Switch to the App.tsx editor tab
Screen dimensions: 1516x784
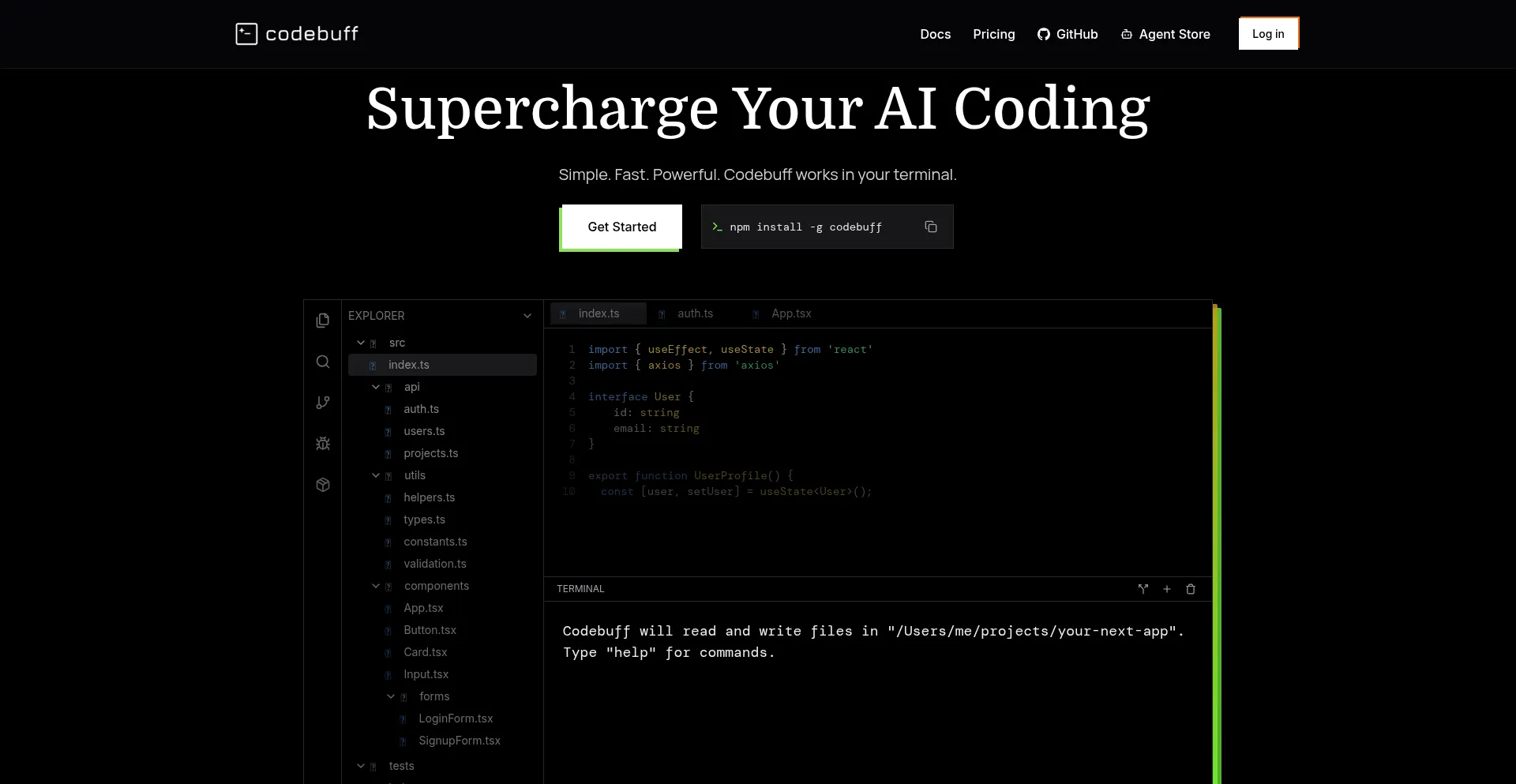(x=790, y=313)
